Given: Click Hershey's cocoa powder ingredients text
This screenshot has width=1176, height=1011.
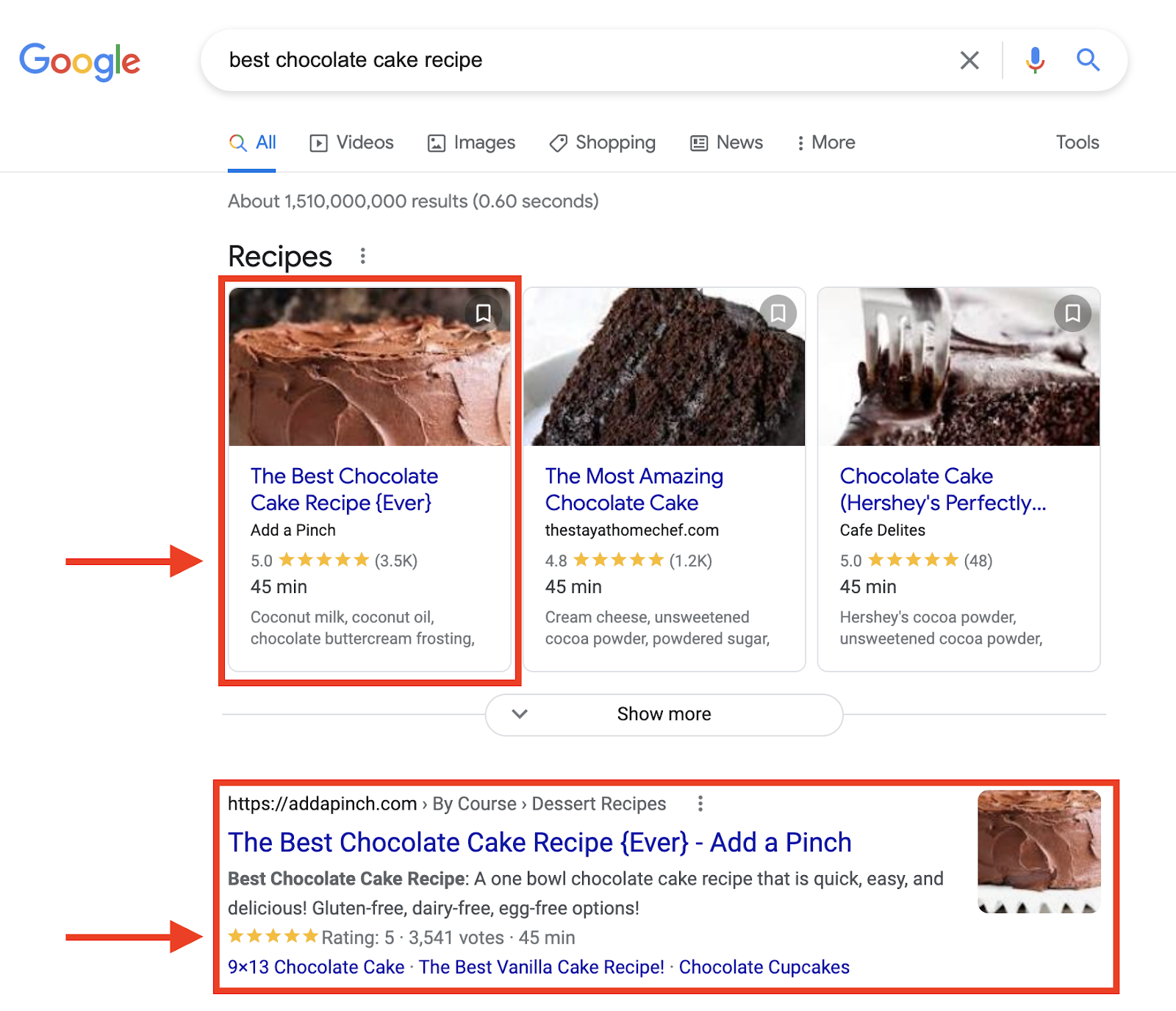Looking at the screenshot, I should pos(942,627).
